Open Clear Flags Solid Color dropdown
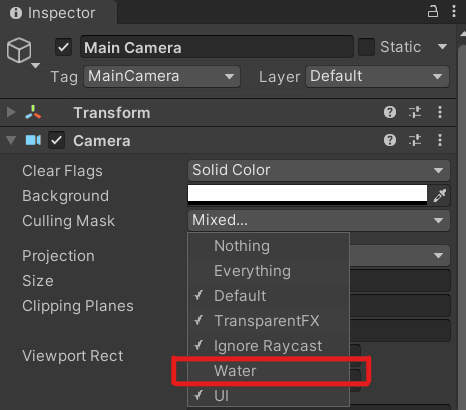The width and height of the screenshot is (466, 410). tap(319, 170)
